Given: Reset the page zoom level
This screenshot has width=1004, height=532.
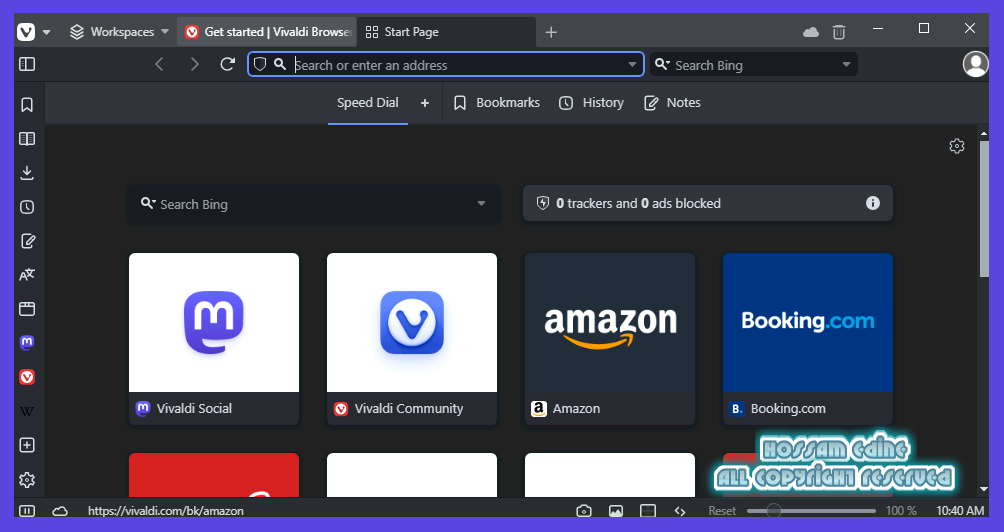Looking at the screenshot, I should (722, 511).
